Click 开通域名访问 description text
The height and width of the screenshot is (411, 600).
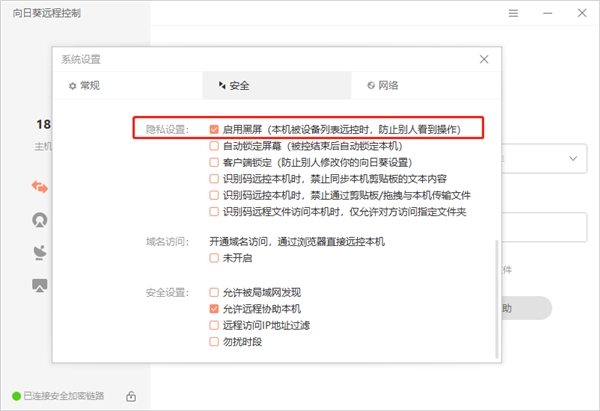[297, 242]
